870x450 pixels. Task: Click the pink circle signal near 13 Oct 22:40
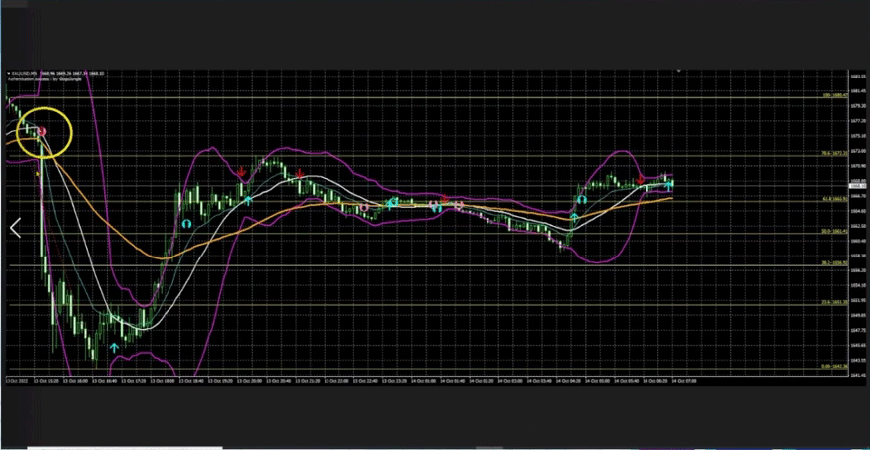pyautogui.click(x=363, y=208)
